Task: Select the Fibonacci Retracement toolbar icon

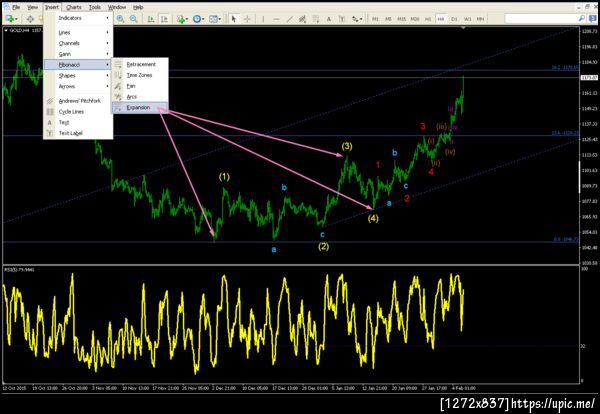Action: click(x=316, y=19)
